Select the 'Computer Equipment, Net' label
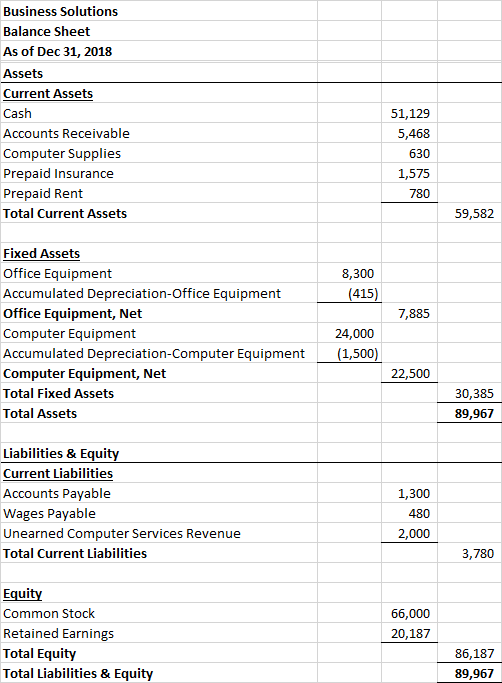The height and width of the screenshot is (683, 502). [85, 374]
